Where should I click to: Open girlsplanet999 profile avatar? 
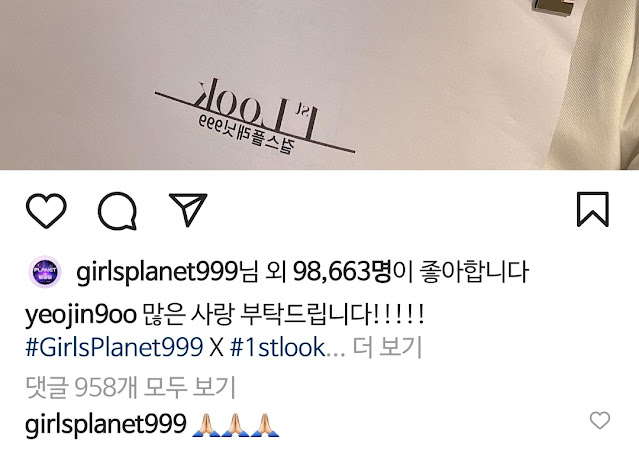click(45, 272)
